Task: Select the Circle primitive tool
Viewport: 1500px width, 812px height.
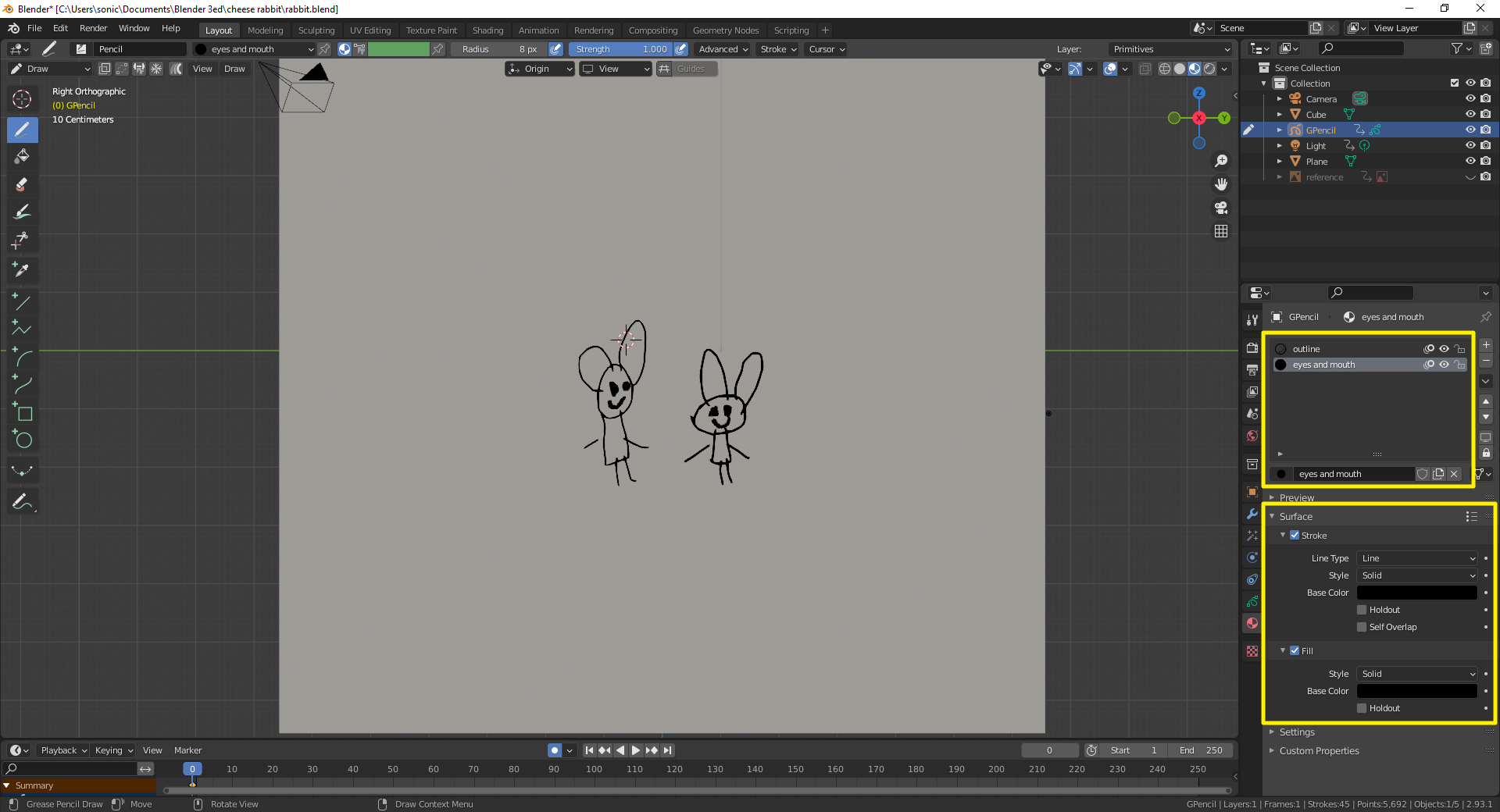Action: [x=23, y=440]
